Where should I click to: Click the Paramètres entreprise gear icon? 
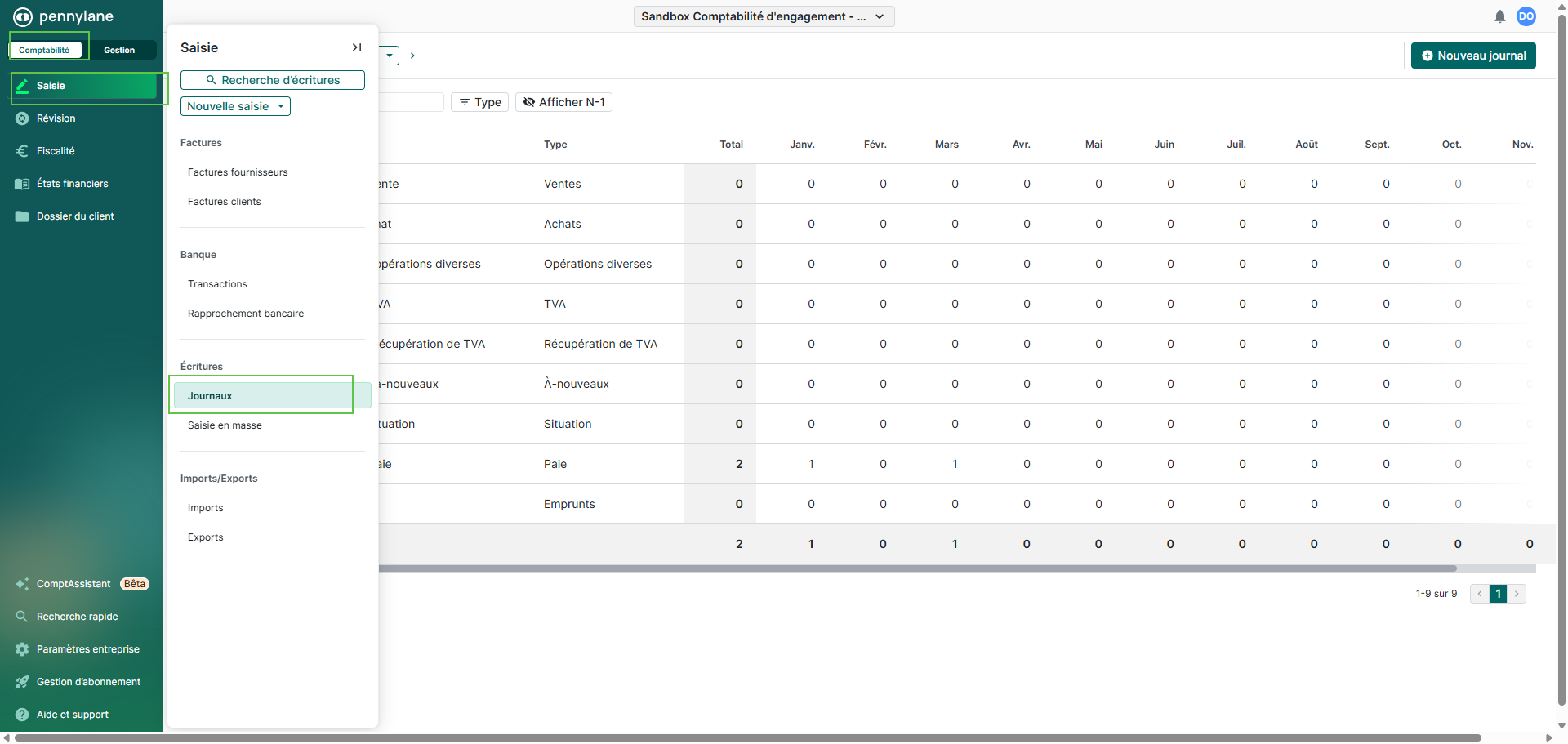click(x=23, y=649)
